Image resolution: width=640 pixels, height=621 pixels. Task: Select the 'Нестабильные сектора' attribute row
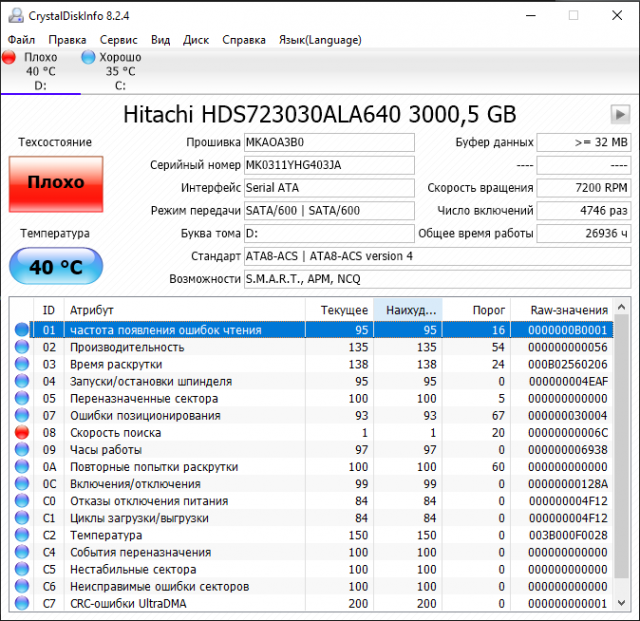311,570
